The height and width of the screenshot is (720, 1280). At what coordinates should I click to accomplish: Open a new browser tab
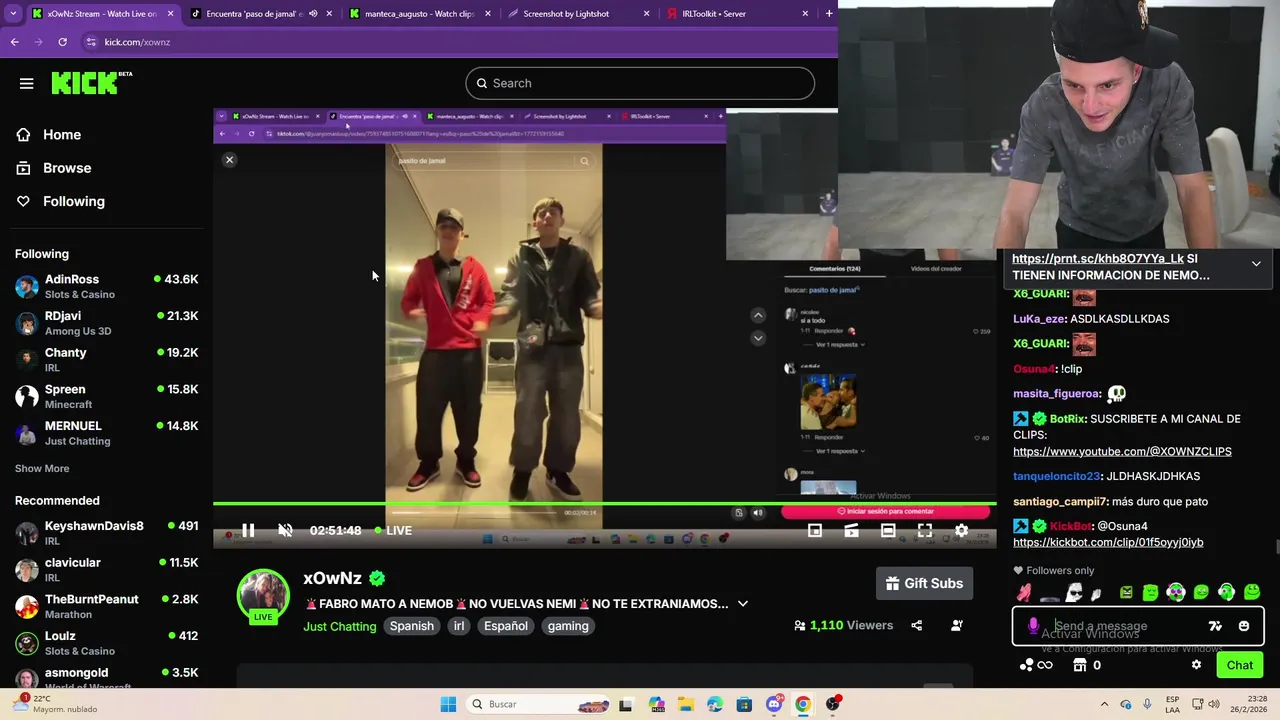click(x=829, y=14)
